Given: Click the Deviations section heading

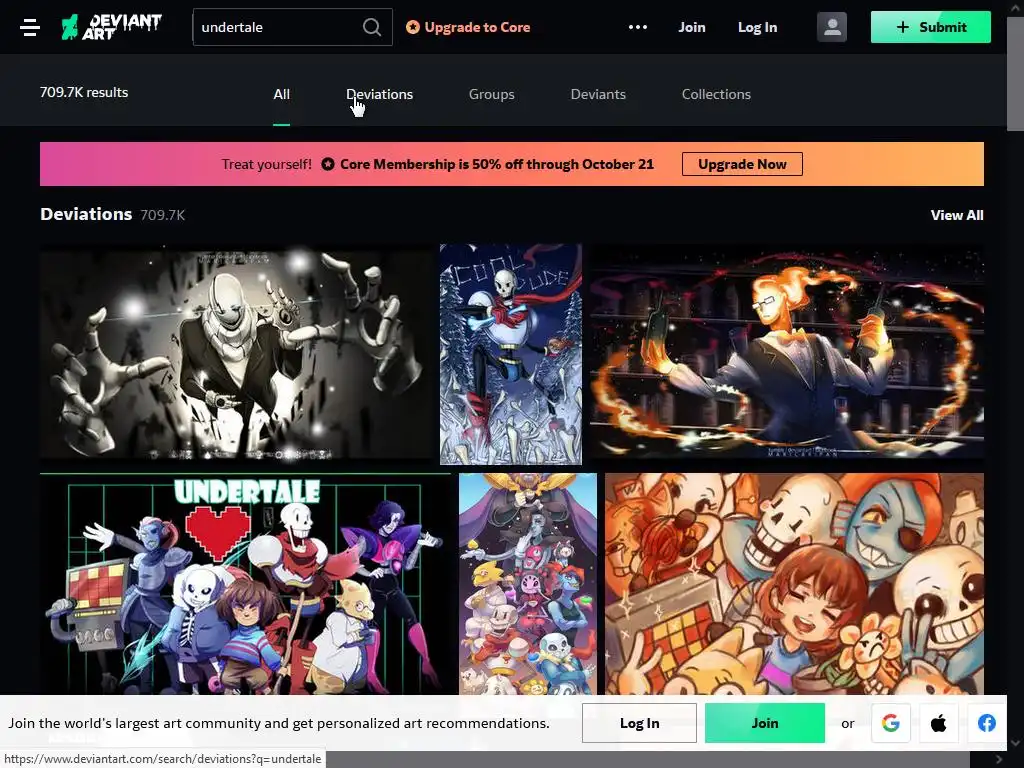Looking at the screenshot, I should click(86, 214).
